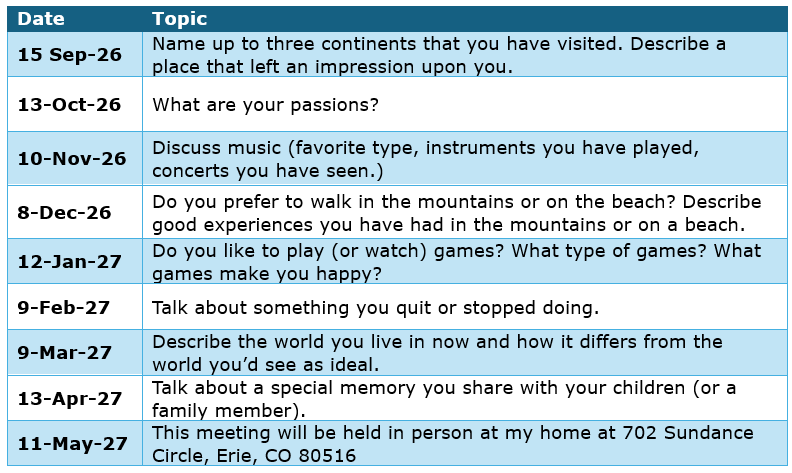Select the 12-Jan-27 date cell
The image size is (792, 473).
pyautogui.click(x=75, y=261)
